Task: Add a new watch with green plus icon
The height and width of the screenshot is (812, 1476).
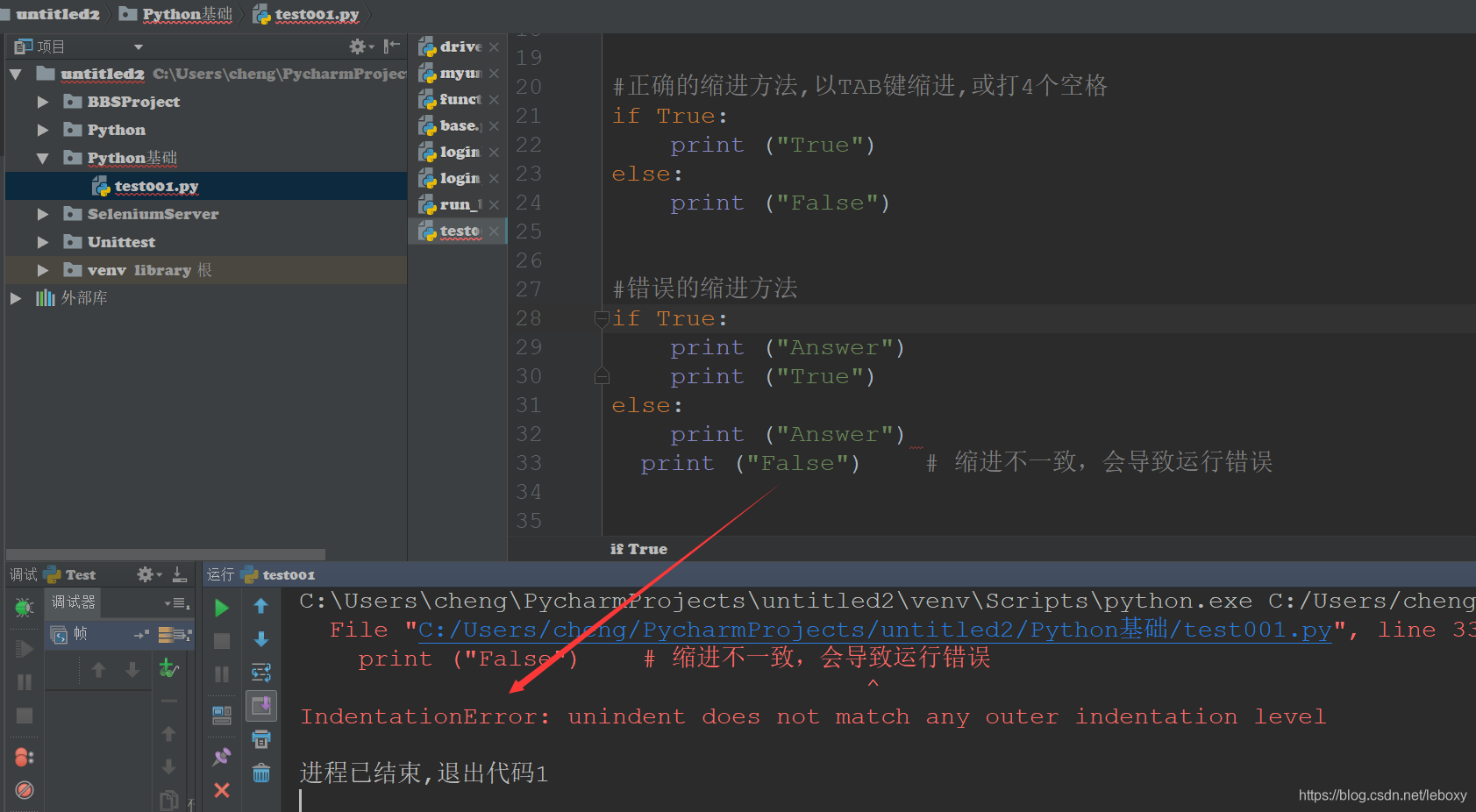Action: 168,668
